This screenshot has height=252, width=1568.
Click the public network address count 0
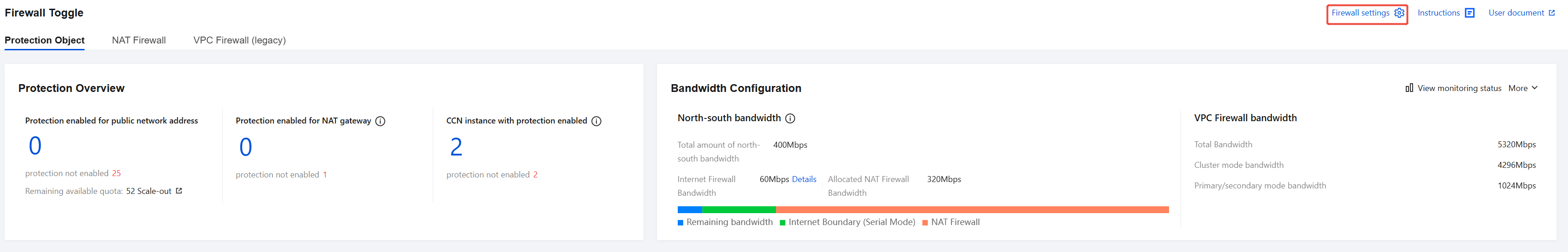[x=35, y=146]
